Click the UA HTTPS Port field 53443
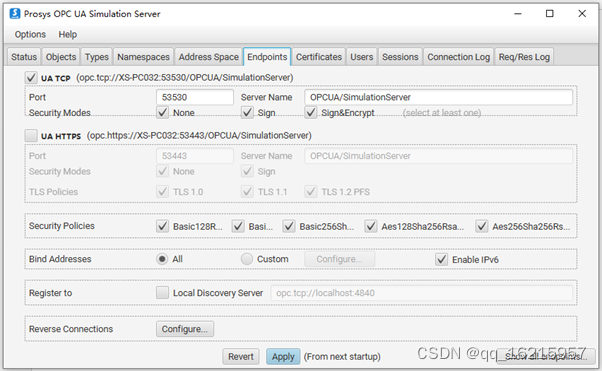 [x=195, y=156]
